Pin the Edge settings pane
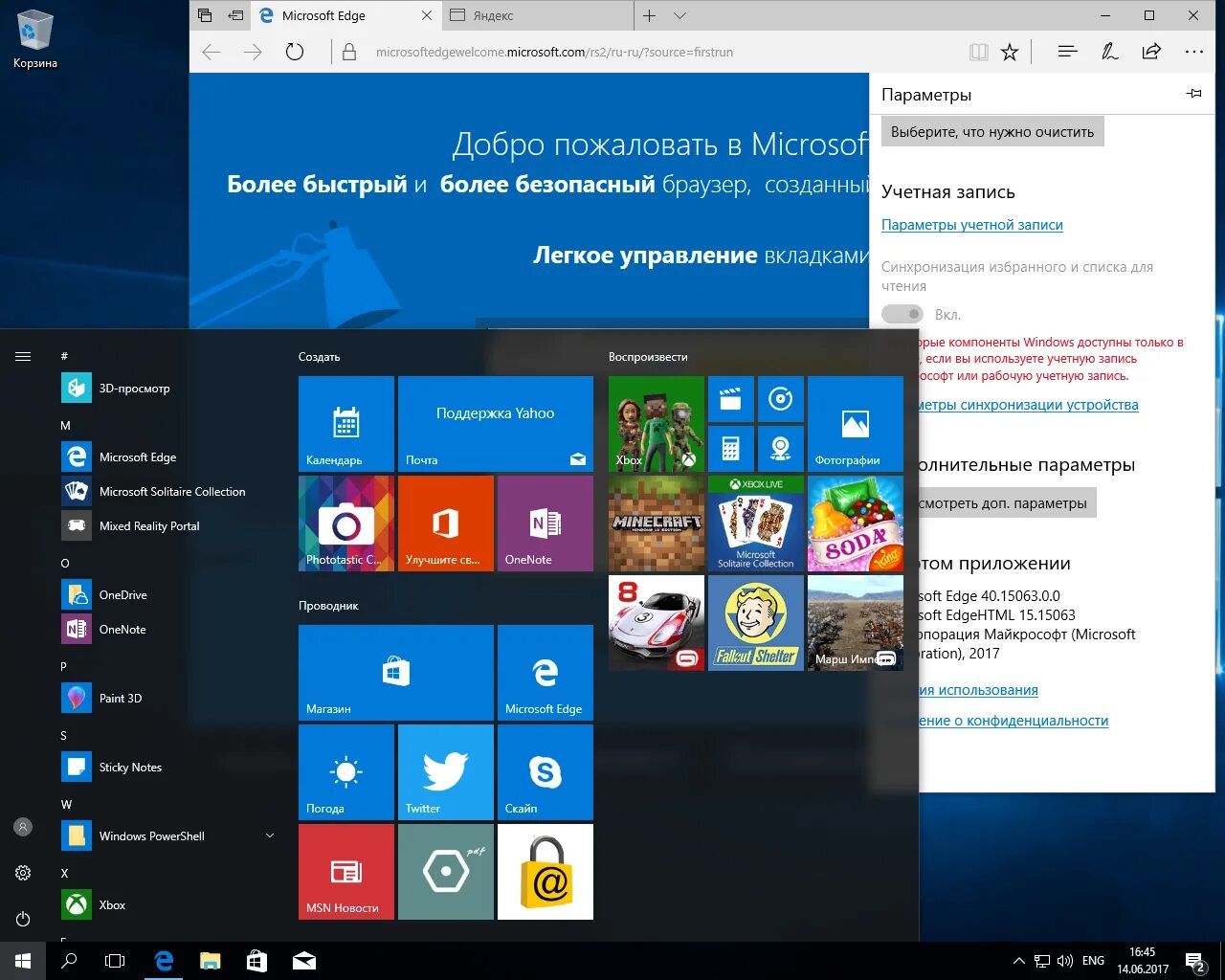The width and height of the screenshot is (1225, 980). click(x=1193, y=94)
